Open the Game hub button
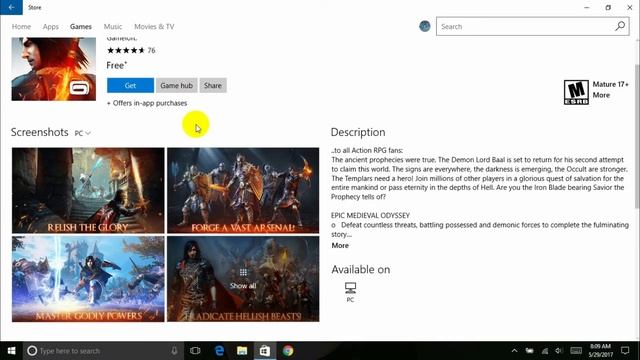This screenshot has height=360, width=640. point(176,85)
